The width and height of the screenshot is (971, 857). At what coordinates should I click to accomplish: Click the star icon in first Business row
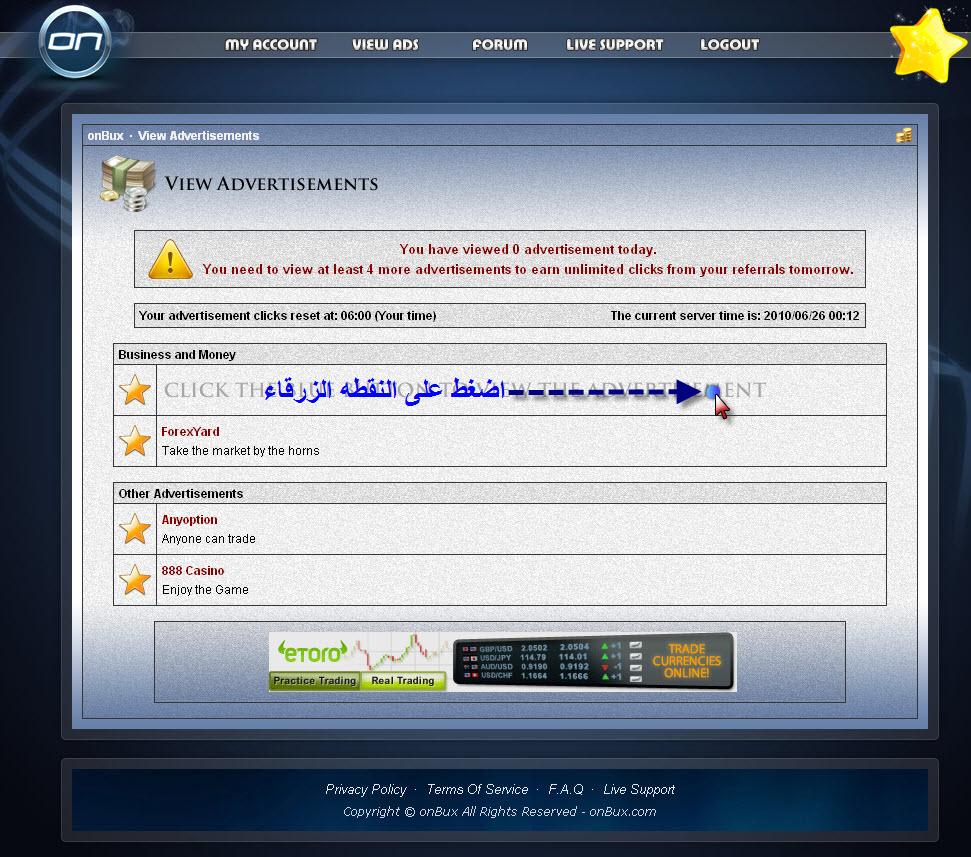point(134,390)
